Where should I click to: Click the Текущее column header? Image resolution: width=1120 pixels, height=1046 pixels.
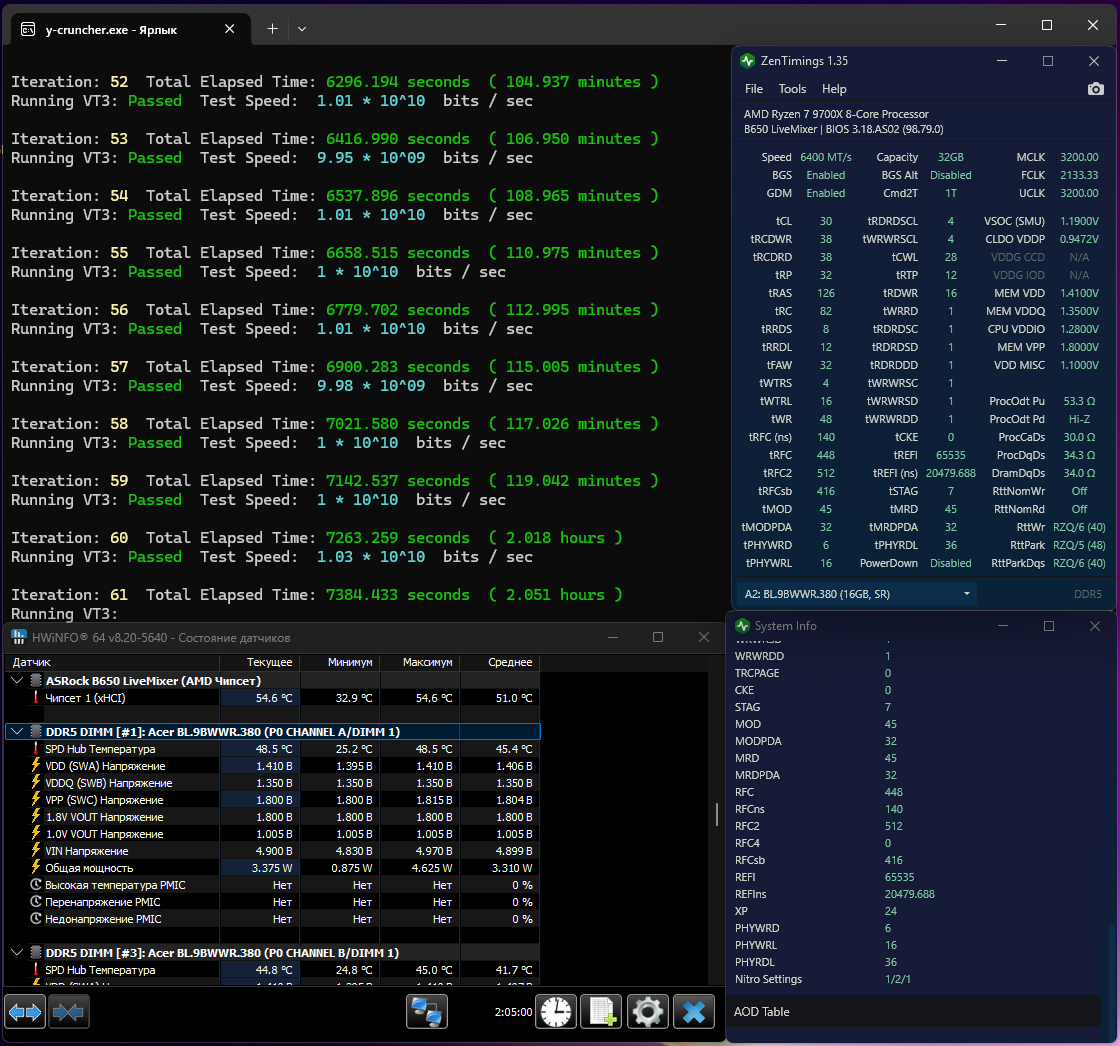(x=260, y=662)
